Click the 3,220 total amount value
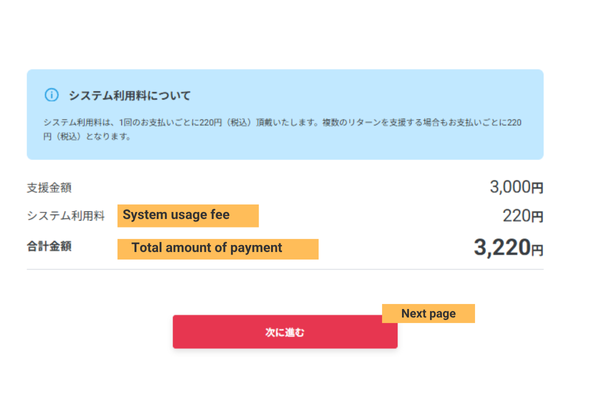 coord(501,247)
